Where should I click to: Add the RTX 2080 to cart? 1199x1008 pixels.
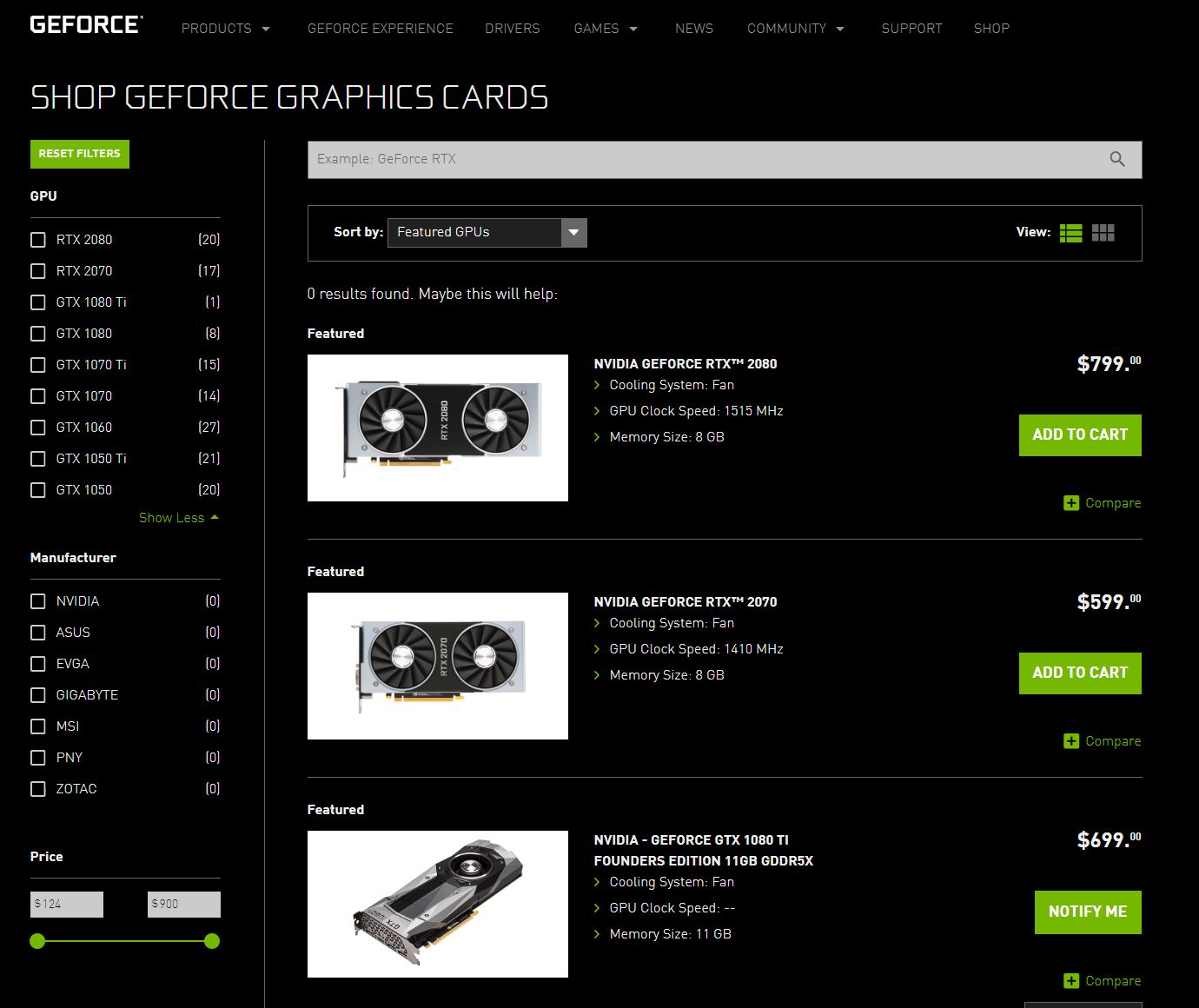1080,435
